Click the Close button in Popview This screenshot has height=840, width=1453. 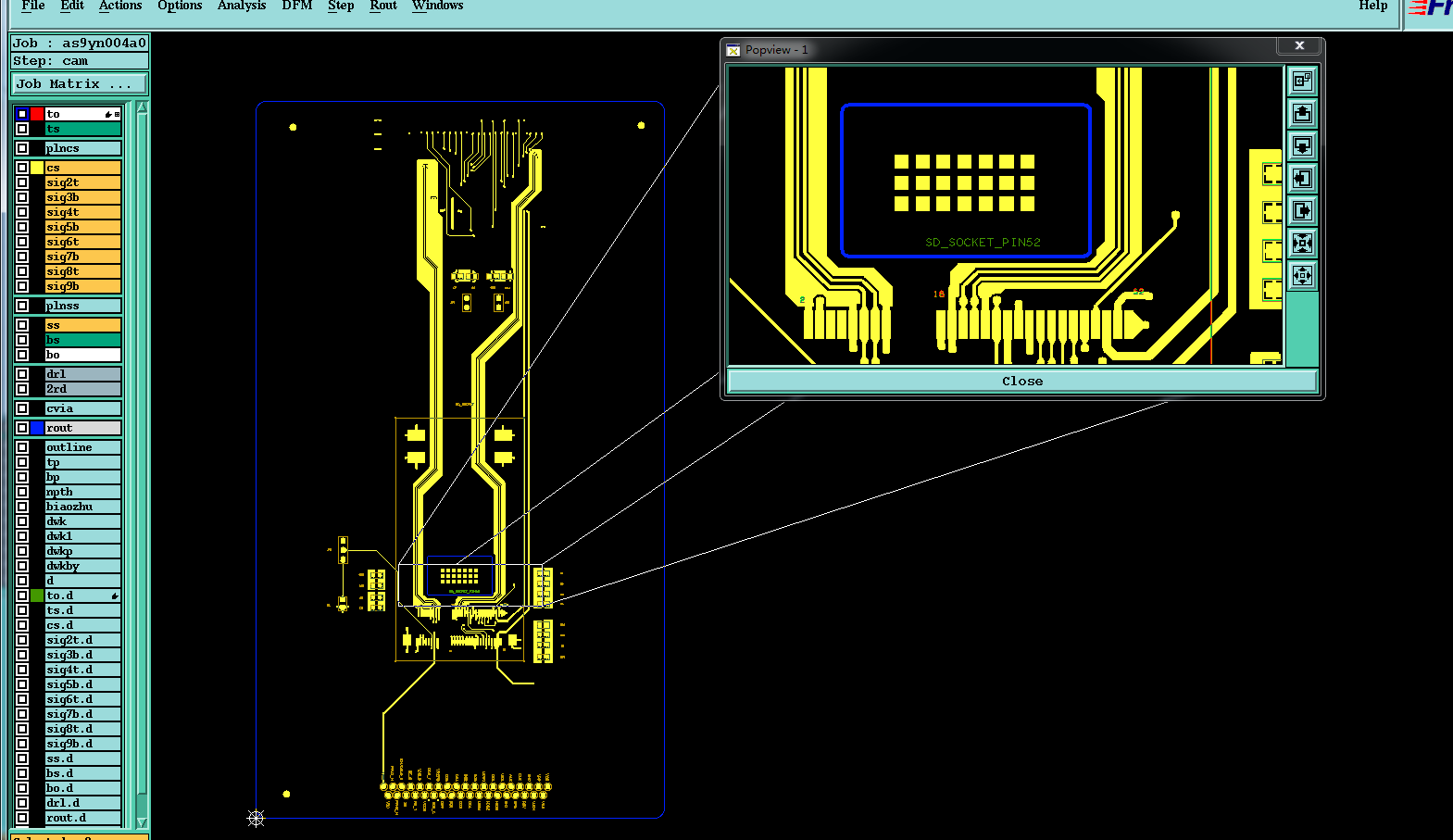[x=1022, y=381]
